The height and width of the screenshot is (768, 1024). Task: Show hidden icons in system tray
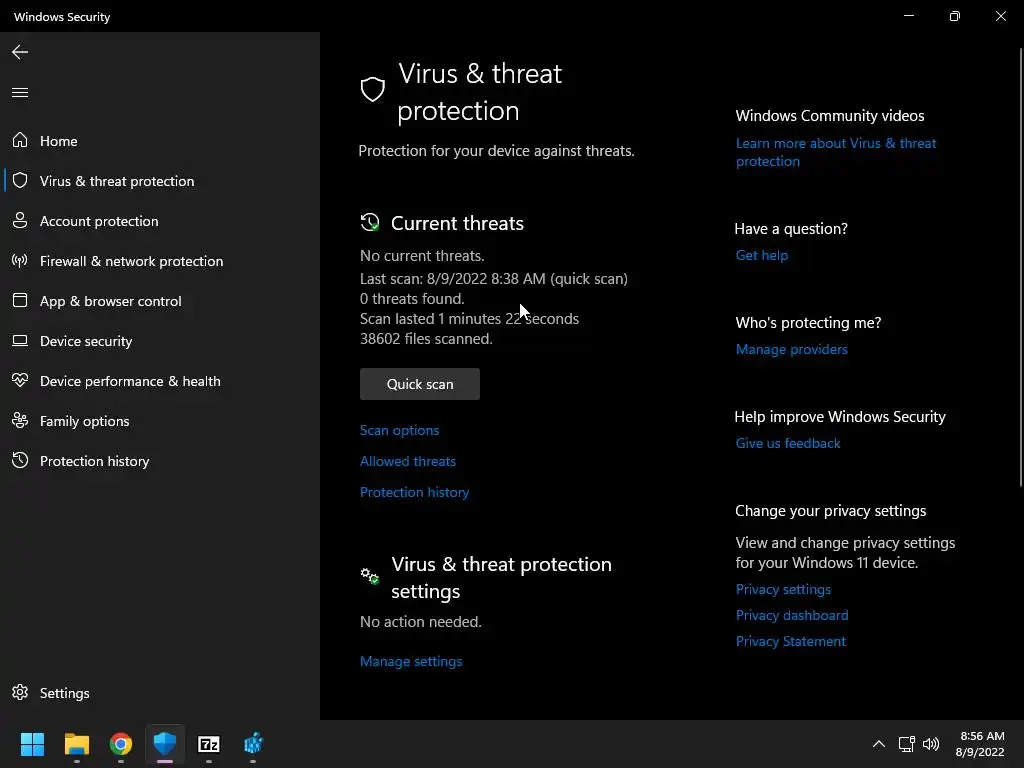click(x=878, y=744)
